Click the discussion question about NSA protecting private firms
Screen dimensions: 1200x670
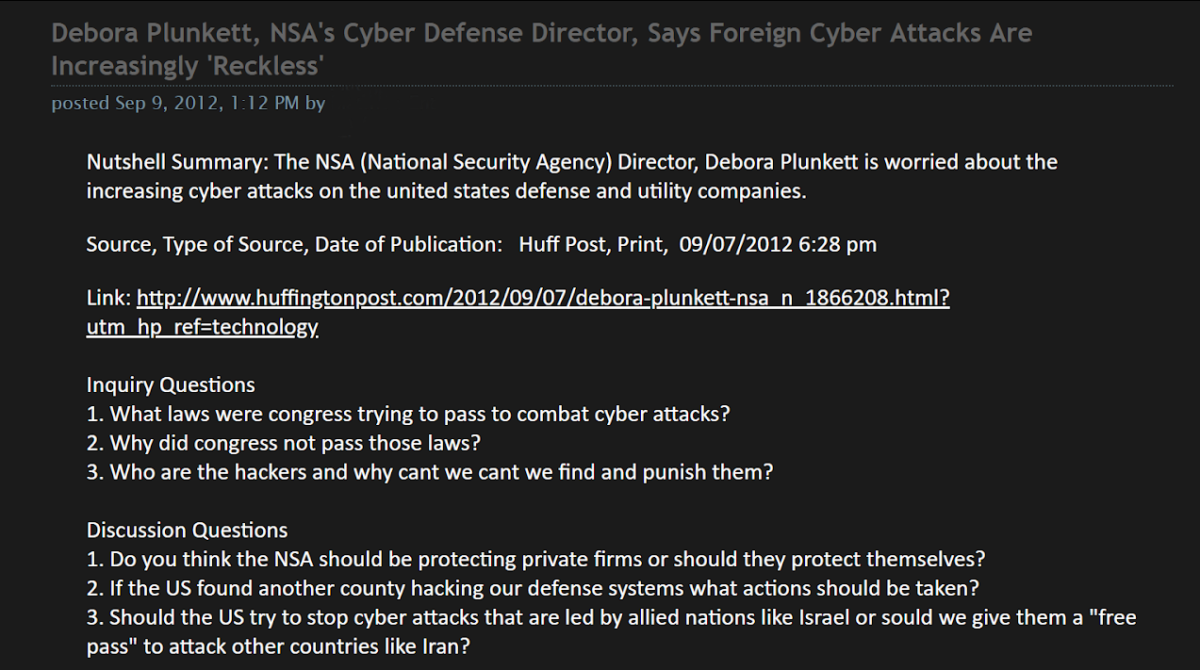pos(536,559)
